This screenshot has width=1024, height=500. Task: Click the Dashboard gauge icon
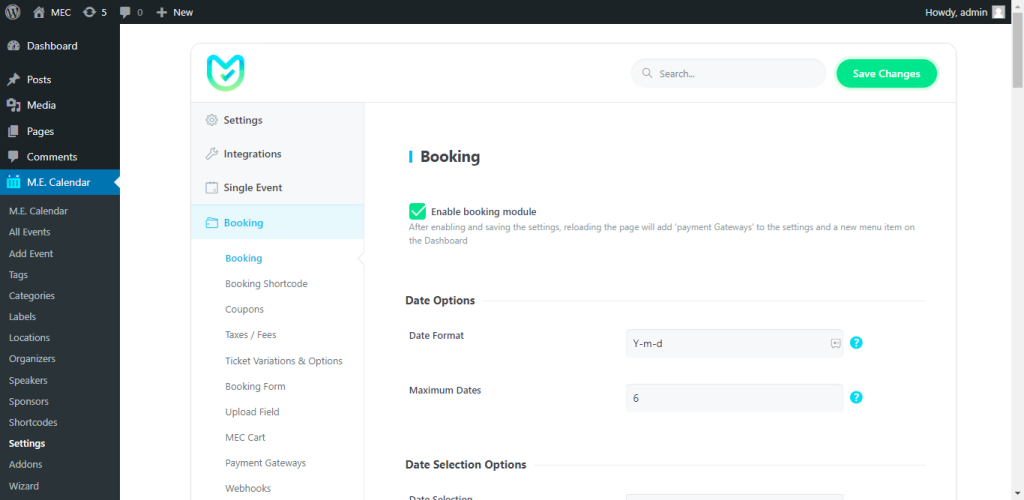[13, 46]
